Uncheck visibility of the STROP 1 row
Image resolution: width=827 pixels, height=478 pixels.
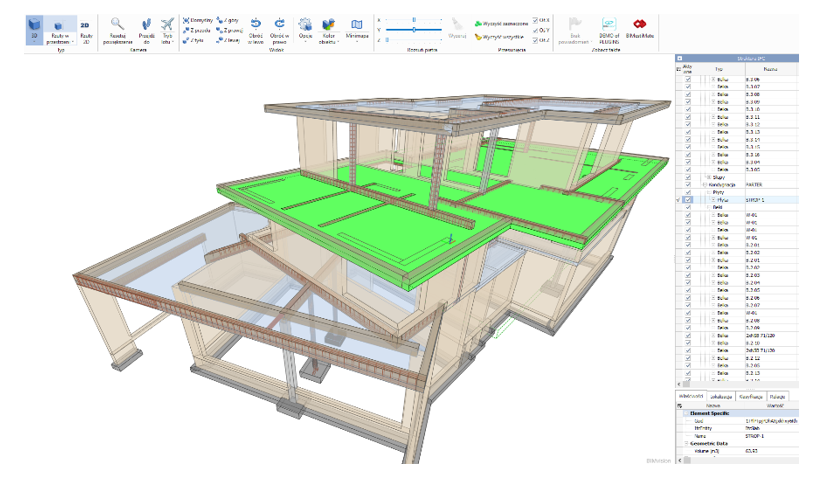688,200
